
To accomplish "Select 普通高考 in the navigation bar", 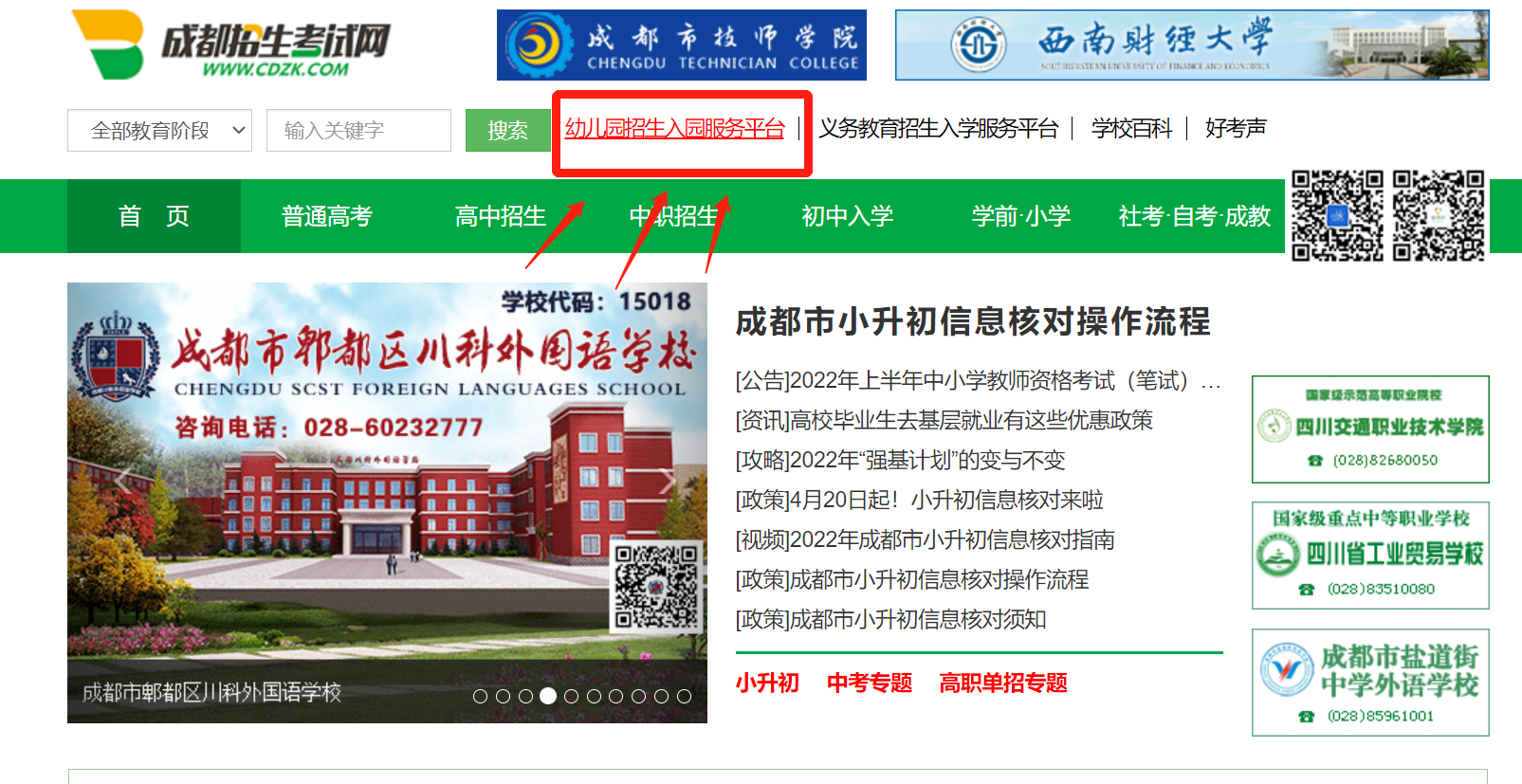I will tap(327, 216).
